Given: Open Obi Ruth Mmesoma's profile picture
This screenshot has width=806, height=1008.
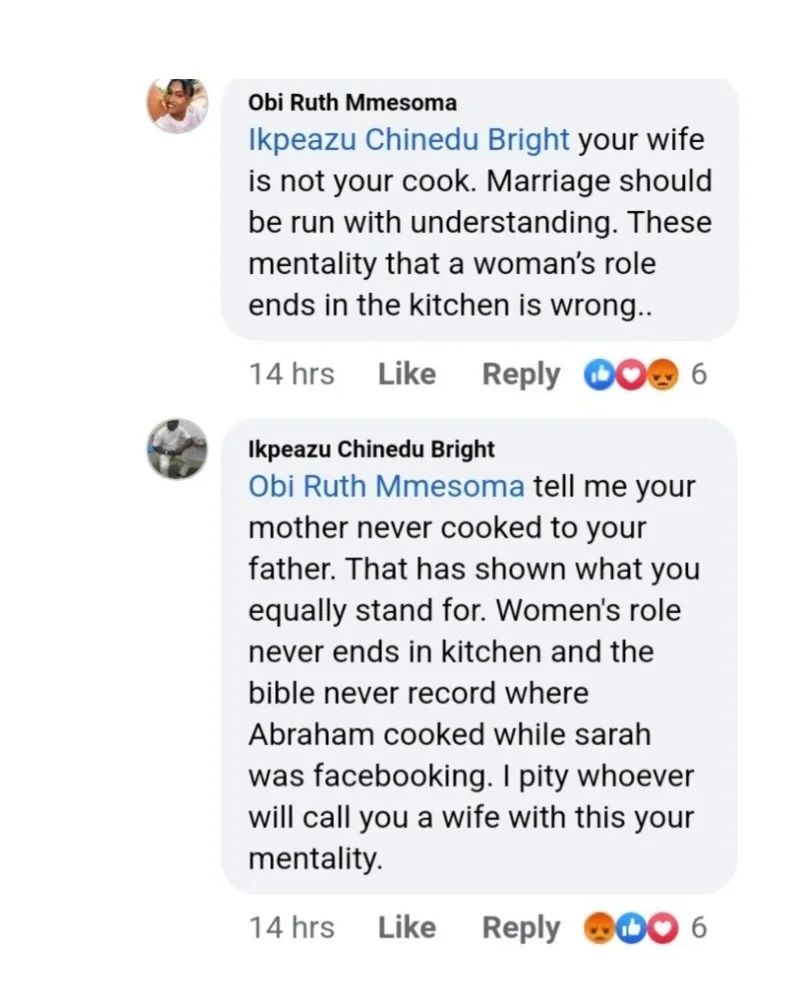Looking at the screenshot, I should (x=177, y=103).
